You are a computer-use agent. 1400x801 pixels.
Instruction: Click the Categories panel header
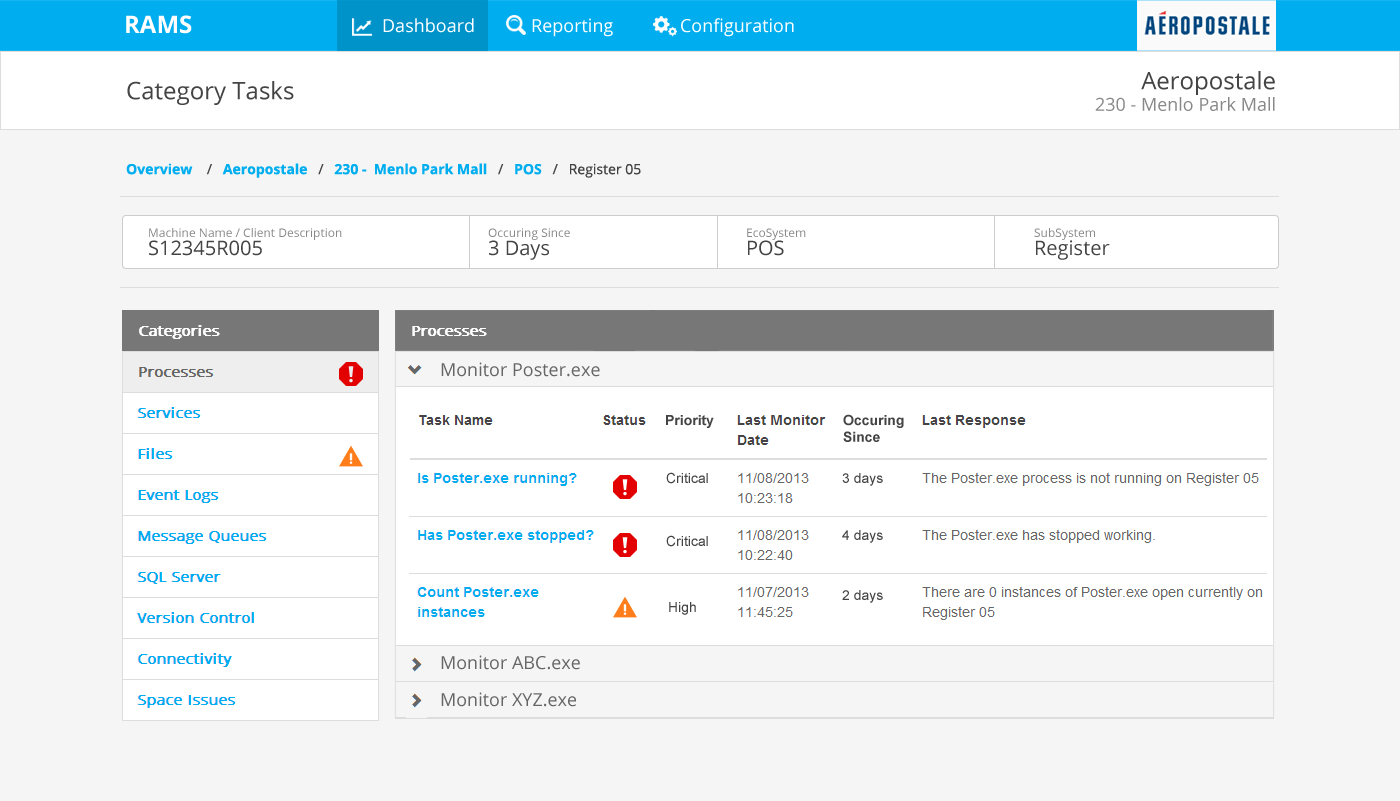250,331
